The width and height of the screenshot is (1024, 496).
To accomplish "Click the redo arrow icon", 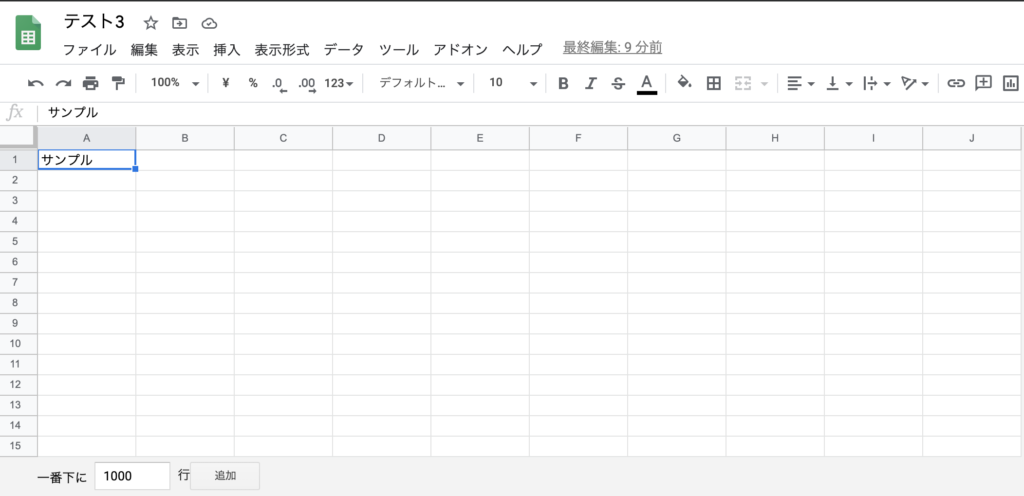I will pos(63,83).
